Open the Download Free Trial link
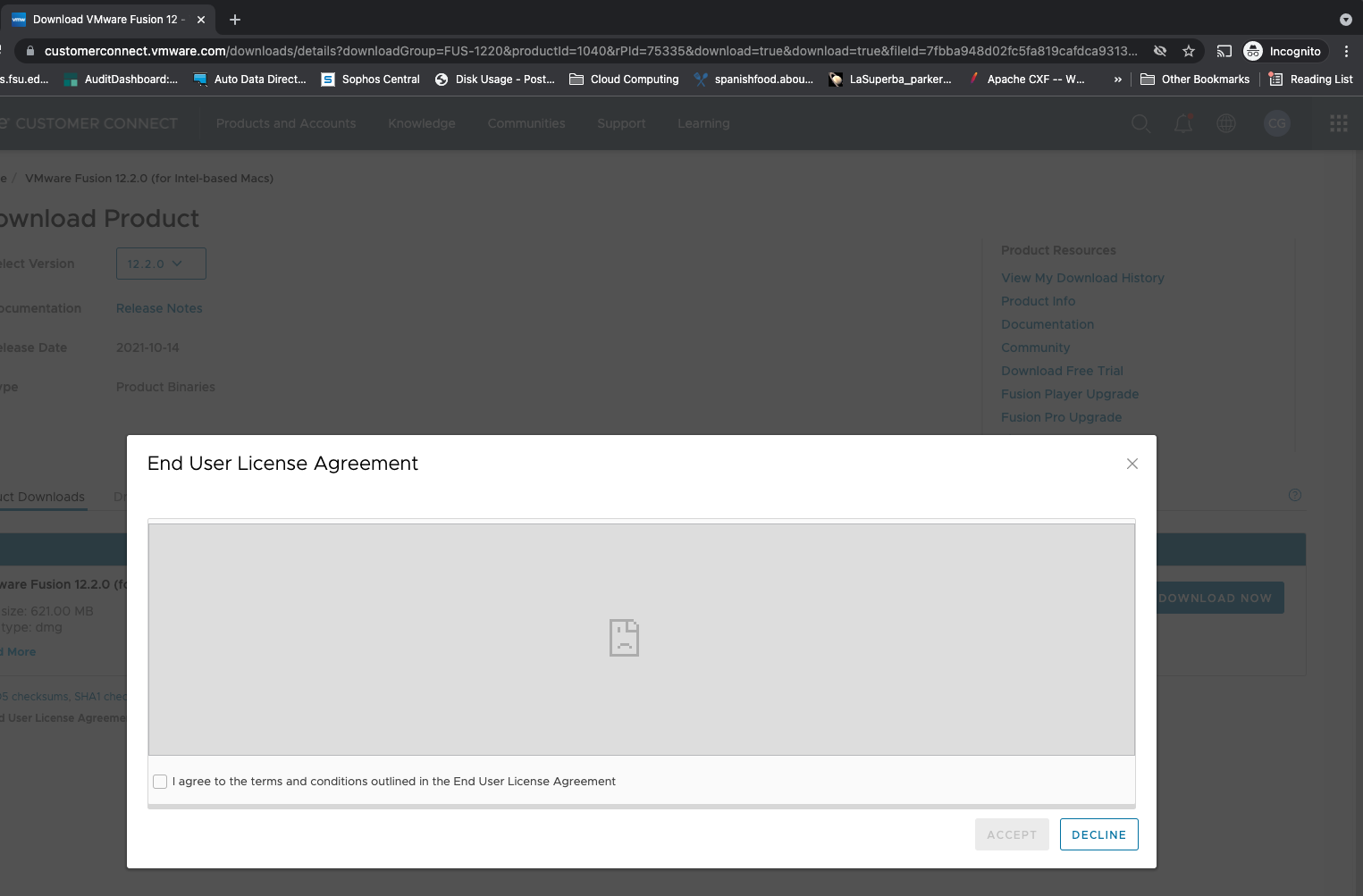The width and height of the screenshot is (1363, 896). [x=1062, y=371]
